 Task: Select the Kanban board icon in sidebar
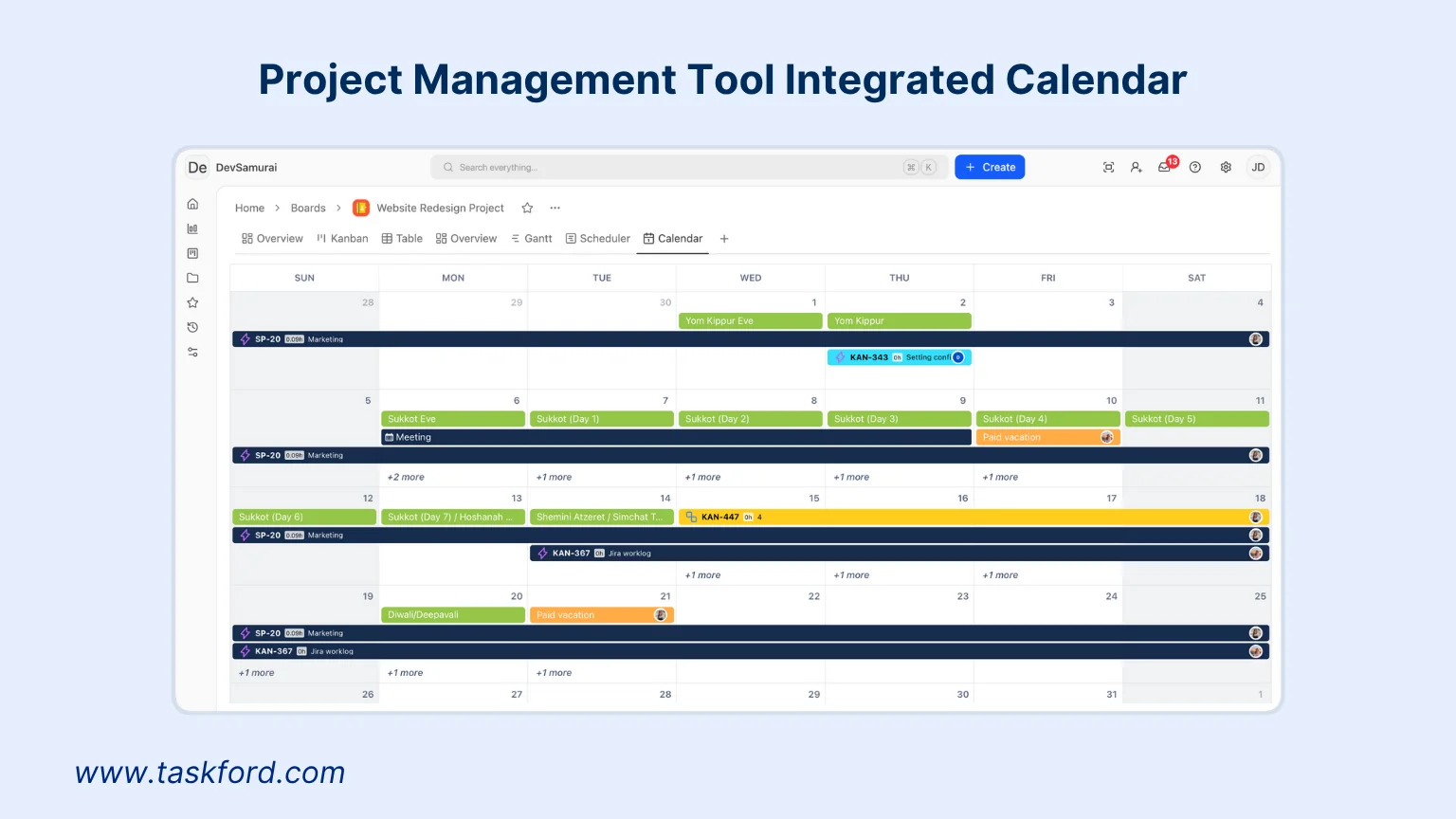(192, 253)
